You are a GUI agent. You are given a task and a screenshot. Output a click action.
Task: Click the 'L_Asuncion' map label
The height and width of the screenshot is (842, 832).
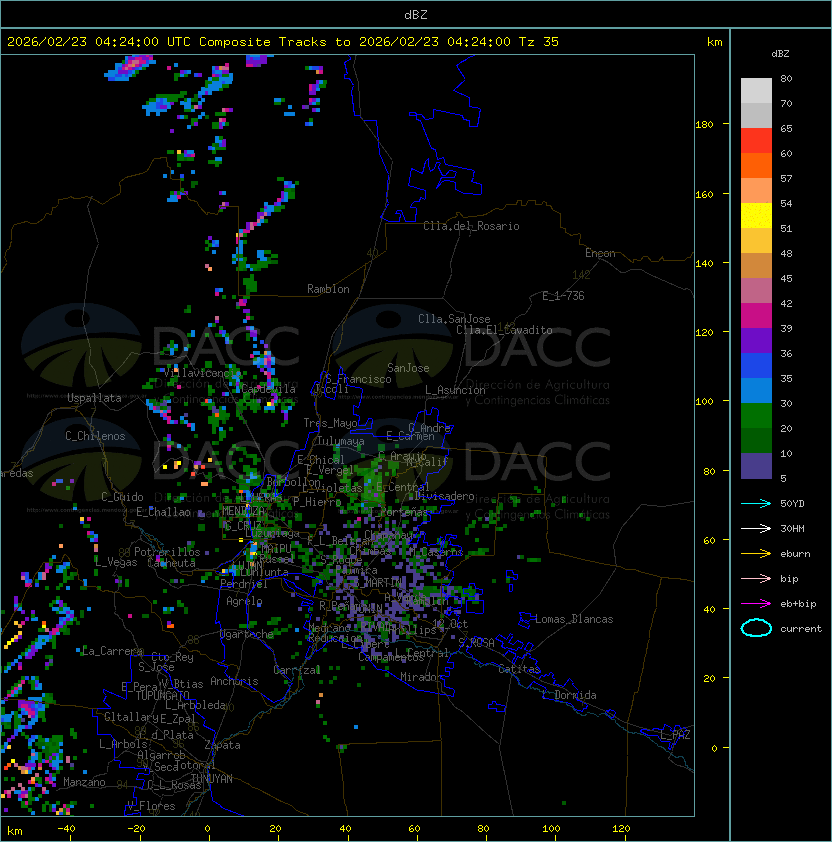click(455, 390)
